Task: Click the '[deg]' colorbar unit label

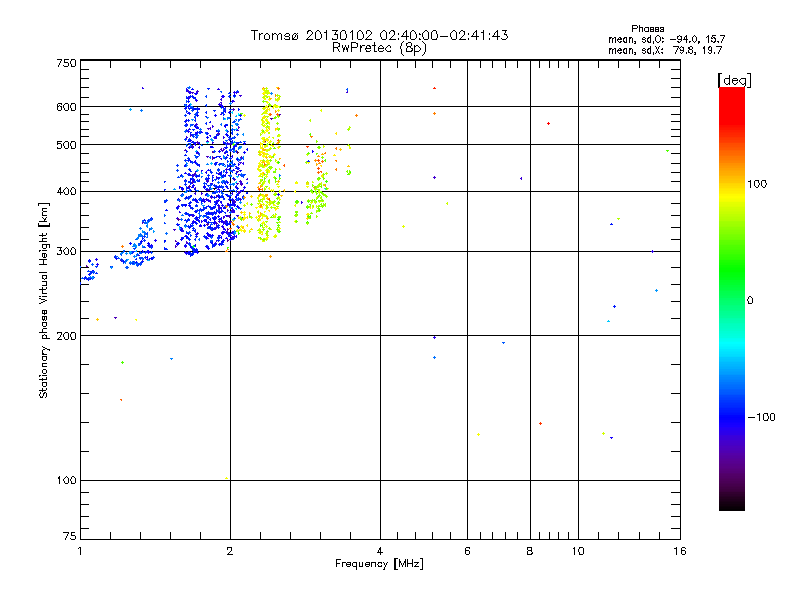Action: pyautogui.click(x=734, y=80)
